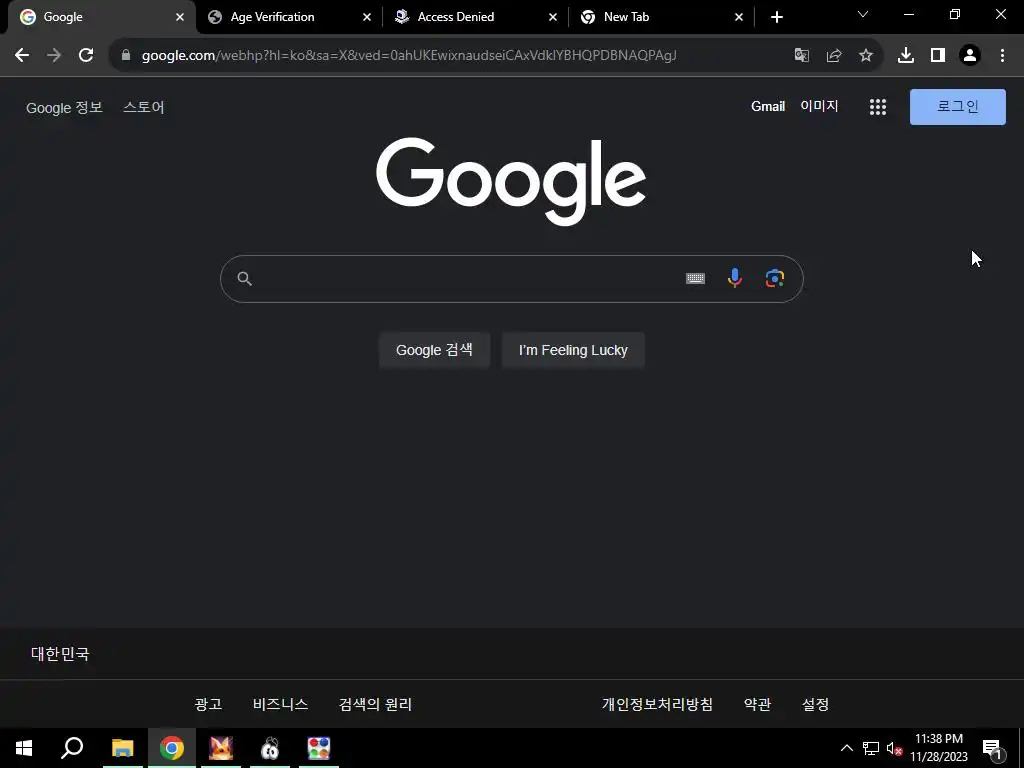Expand the tab search chevron
Screen dimensions: 1024x768
(x=863, y=14)
